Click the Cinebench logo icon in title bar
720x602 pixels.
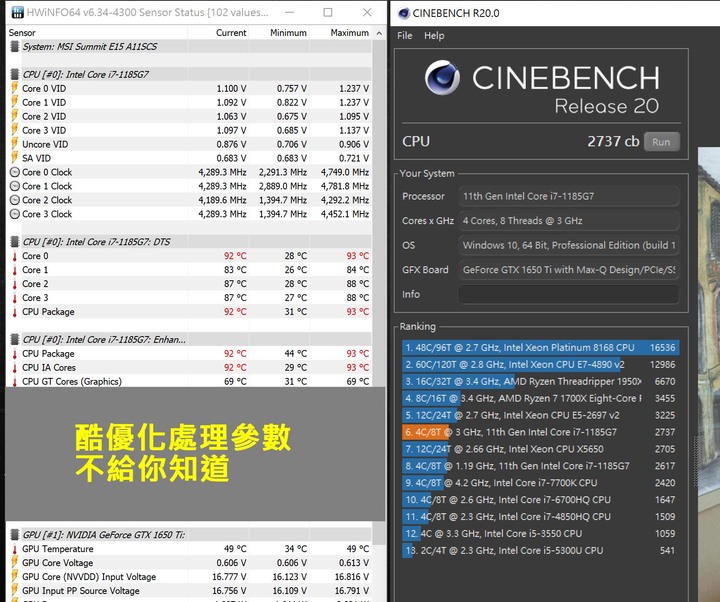404,13
